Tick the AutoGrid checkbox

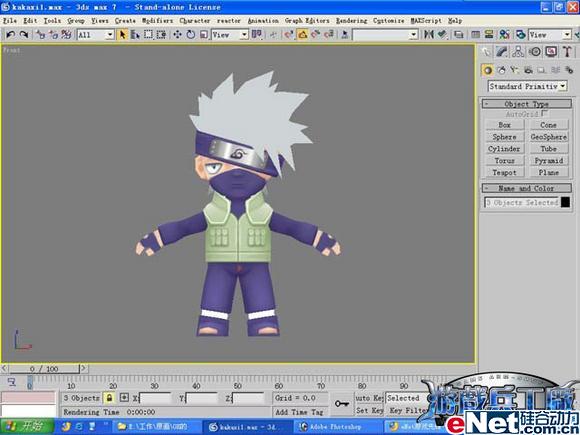pyautogui.click(x=544, y=114)
